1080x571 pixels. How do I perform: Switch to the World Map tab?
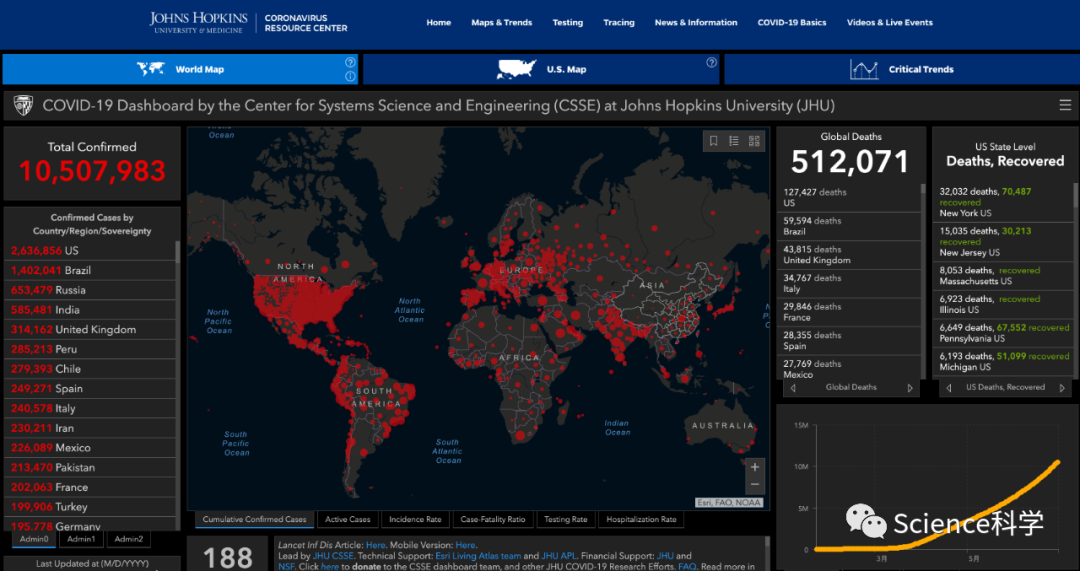click(180, 69)
